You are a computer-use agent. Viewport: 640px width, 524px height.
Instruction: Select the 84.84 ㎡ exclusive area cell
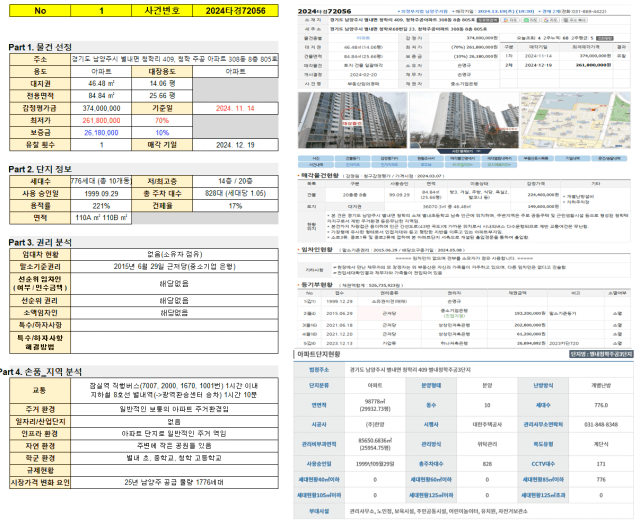101,96
